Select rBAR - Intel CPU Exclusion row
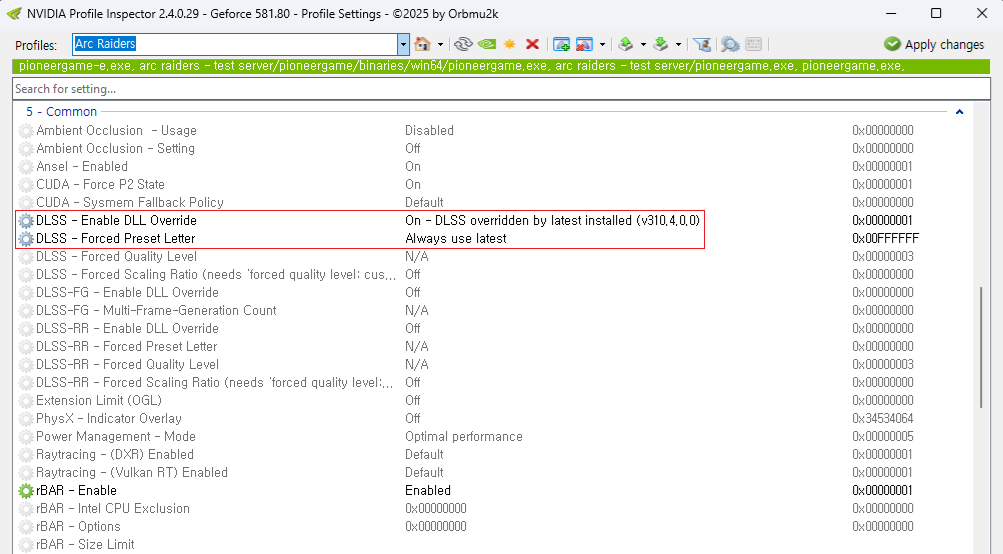Viewport: 1003px width, 554px height. 493,509
